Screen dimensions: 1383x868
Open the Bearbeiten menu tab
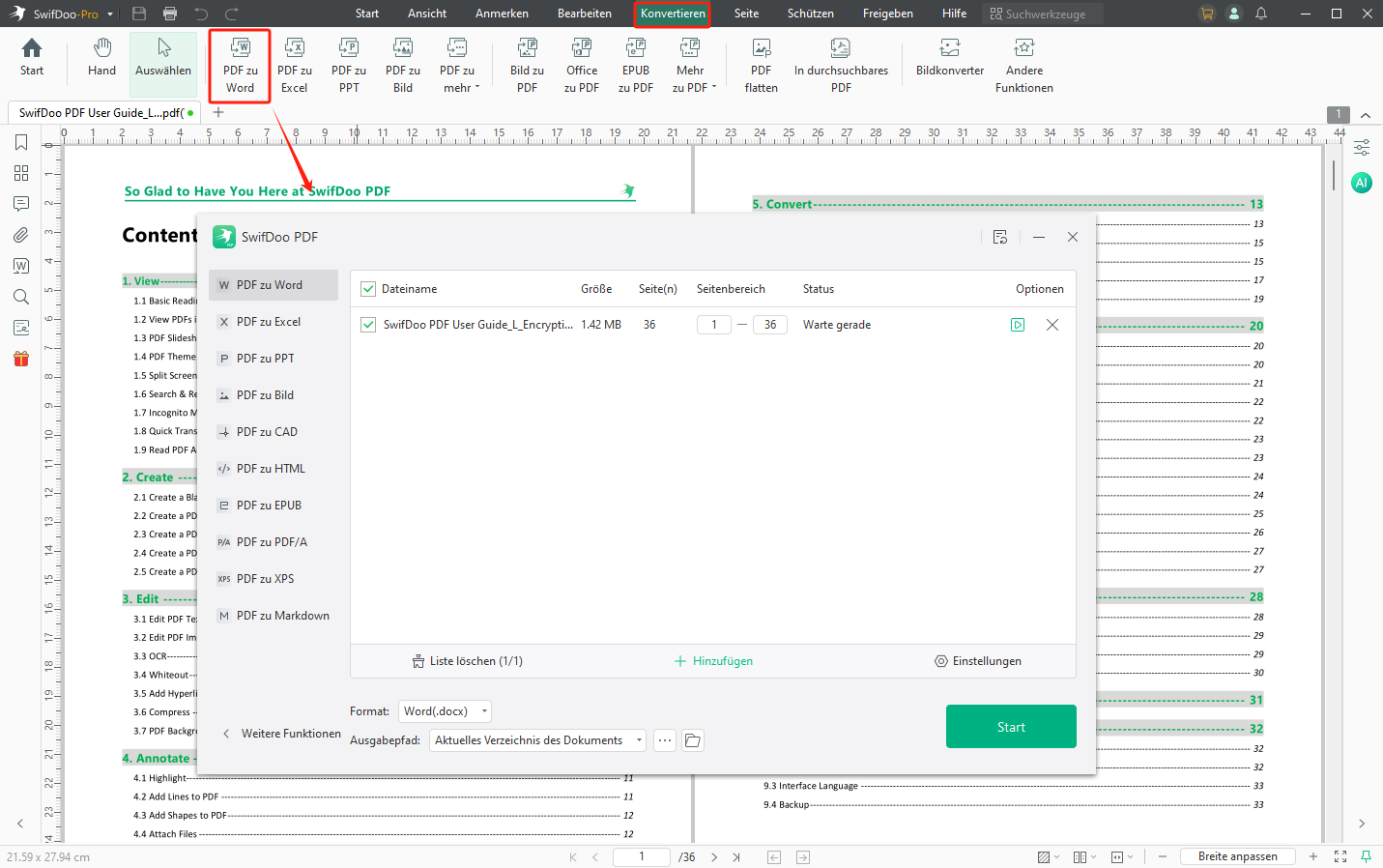pyautogui.click(x=585, y=14)
